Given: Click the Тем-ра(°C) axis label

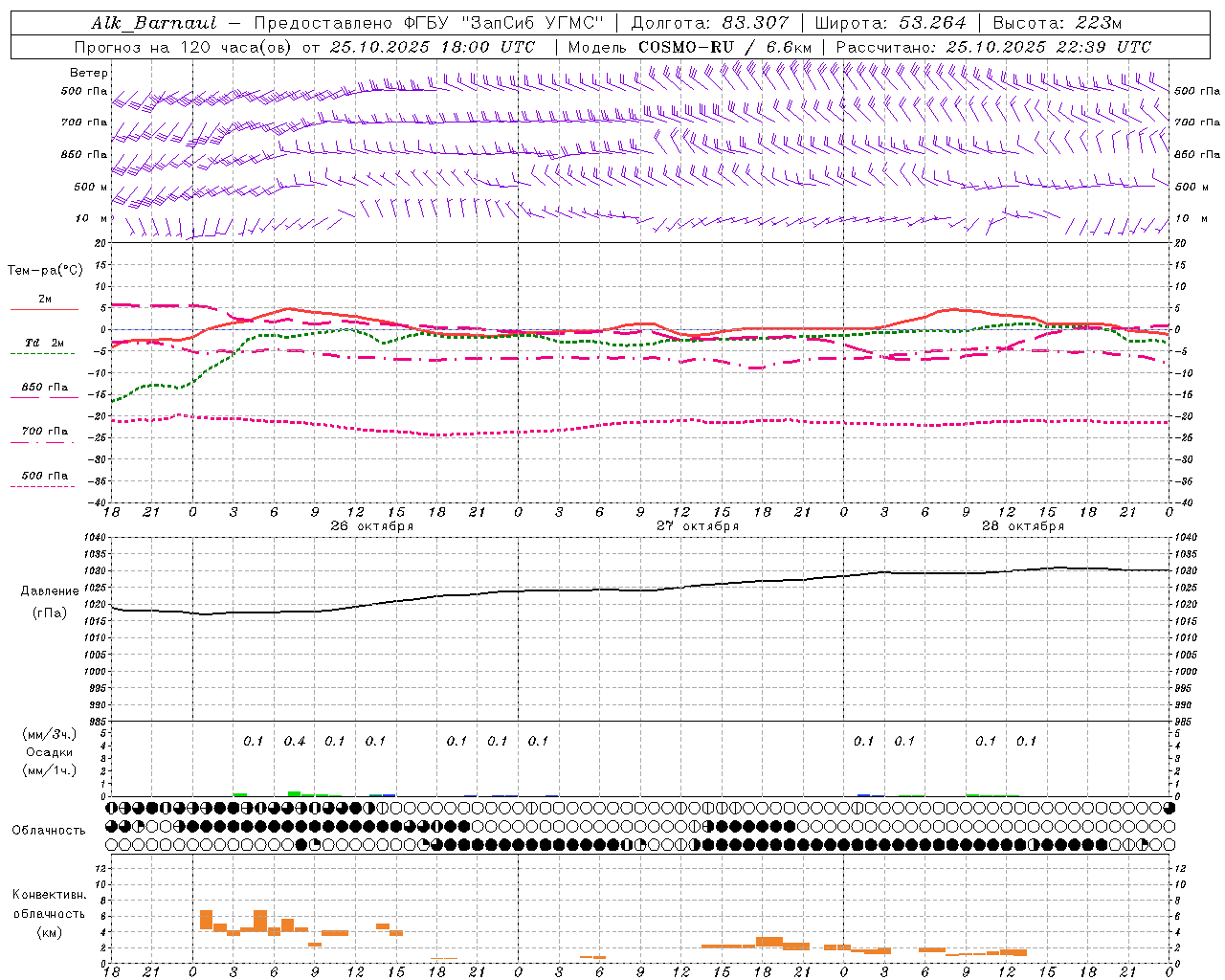Looking at the screenshot, I should click(x=45, y=271).
